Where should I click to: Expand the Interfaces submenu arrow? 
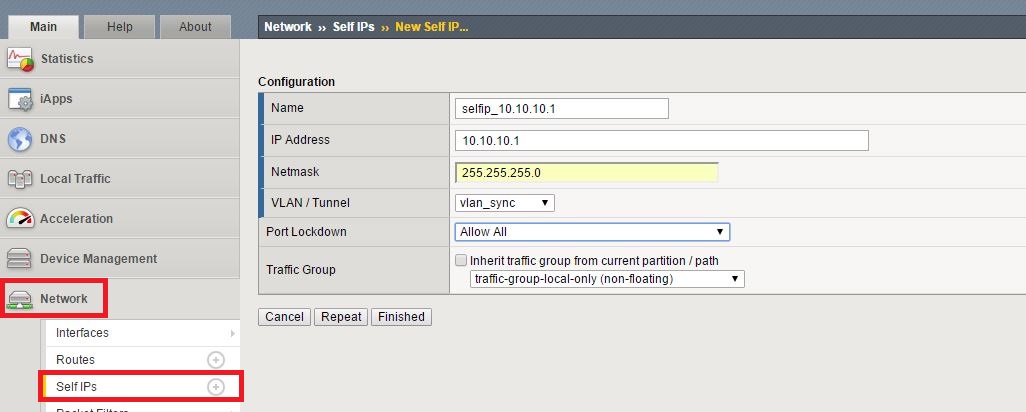(x=232, y=333)
